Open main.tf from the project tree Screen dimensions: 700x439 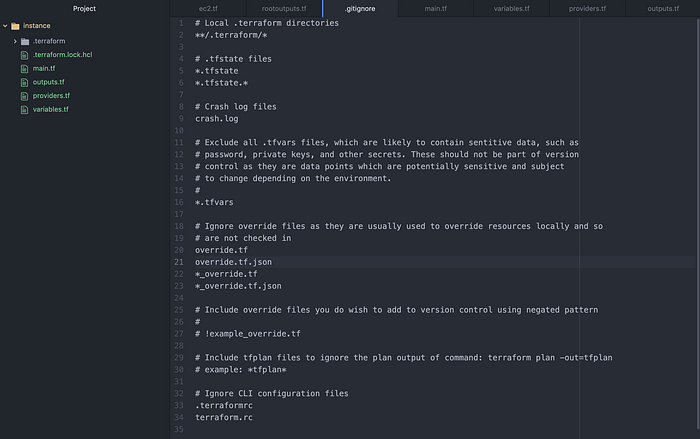[x=44, y=68]
